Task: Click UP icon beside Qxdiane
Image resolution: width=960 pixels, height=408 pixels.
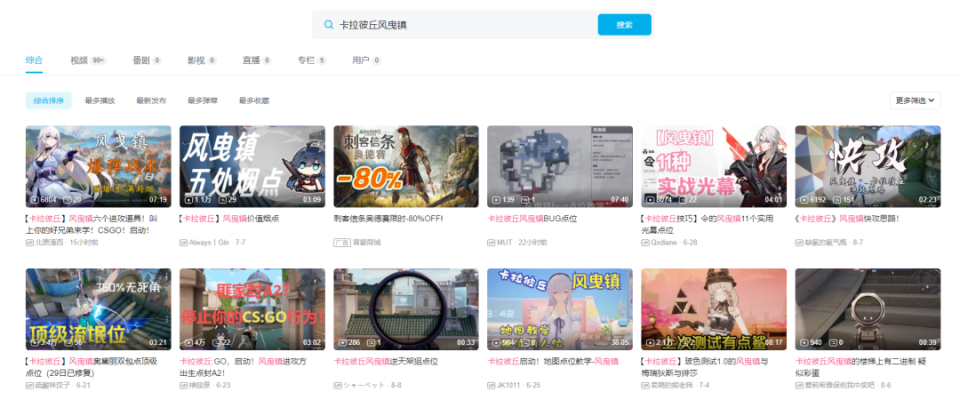Action: coord(645,243)
